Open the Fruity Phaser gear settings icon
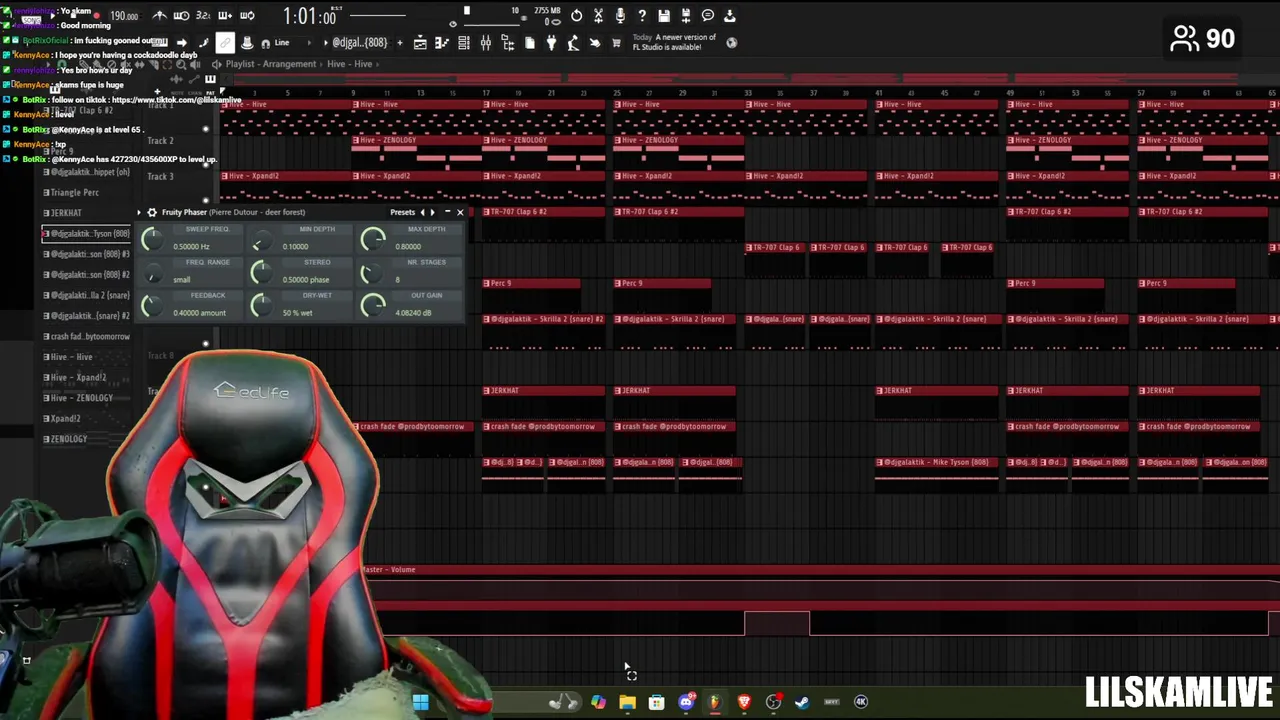Image resolution: width=1280 pixels, height=720 pixels. pyautogui.click(x=151, y=212)
